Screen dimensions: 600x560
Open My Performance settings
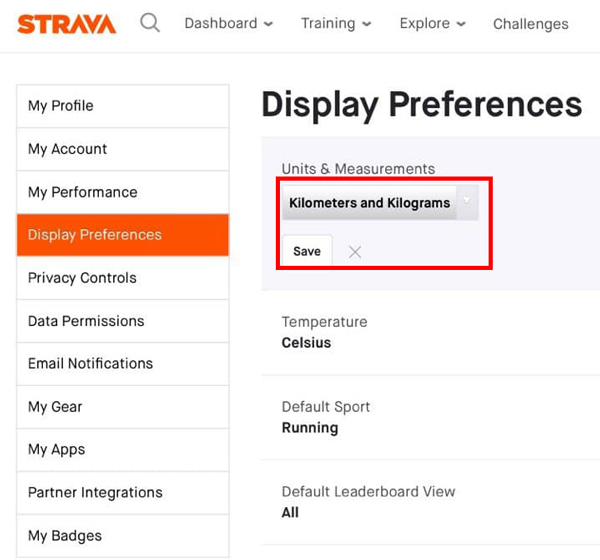point(122,192)
